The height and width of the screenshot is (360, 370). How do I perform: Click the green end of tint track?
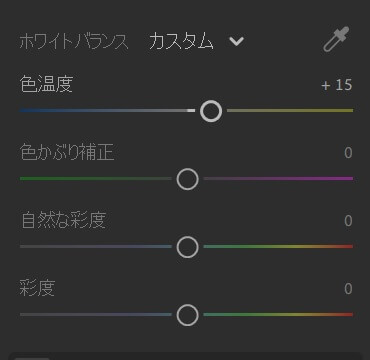25,179
